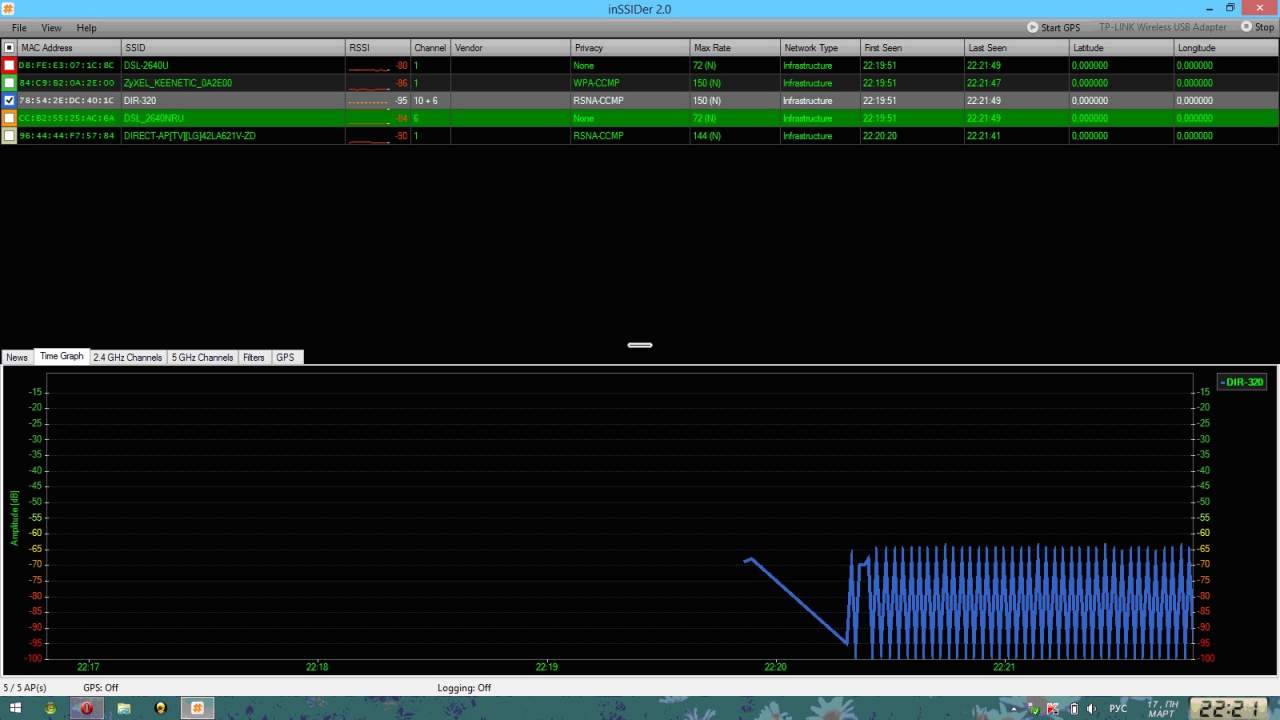
Task: Open the second taskbar icon beside the Start button
Action: (x=50, y=708)
